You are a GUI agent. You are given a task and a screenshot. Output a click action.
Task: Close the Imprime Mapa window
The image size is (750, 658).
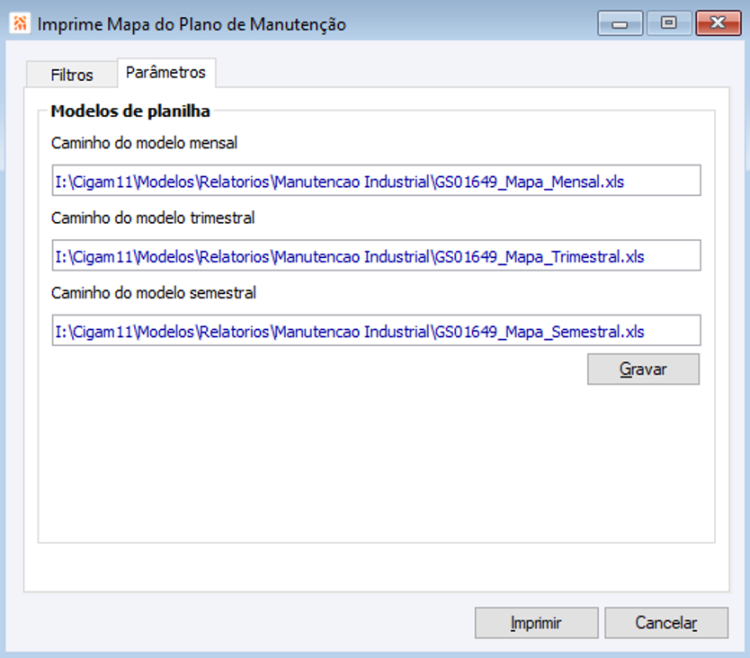click(718, 23)
